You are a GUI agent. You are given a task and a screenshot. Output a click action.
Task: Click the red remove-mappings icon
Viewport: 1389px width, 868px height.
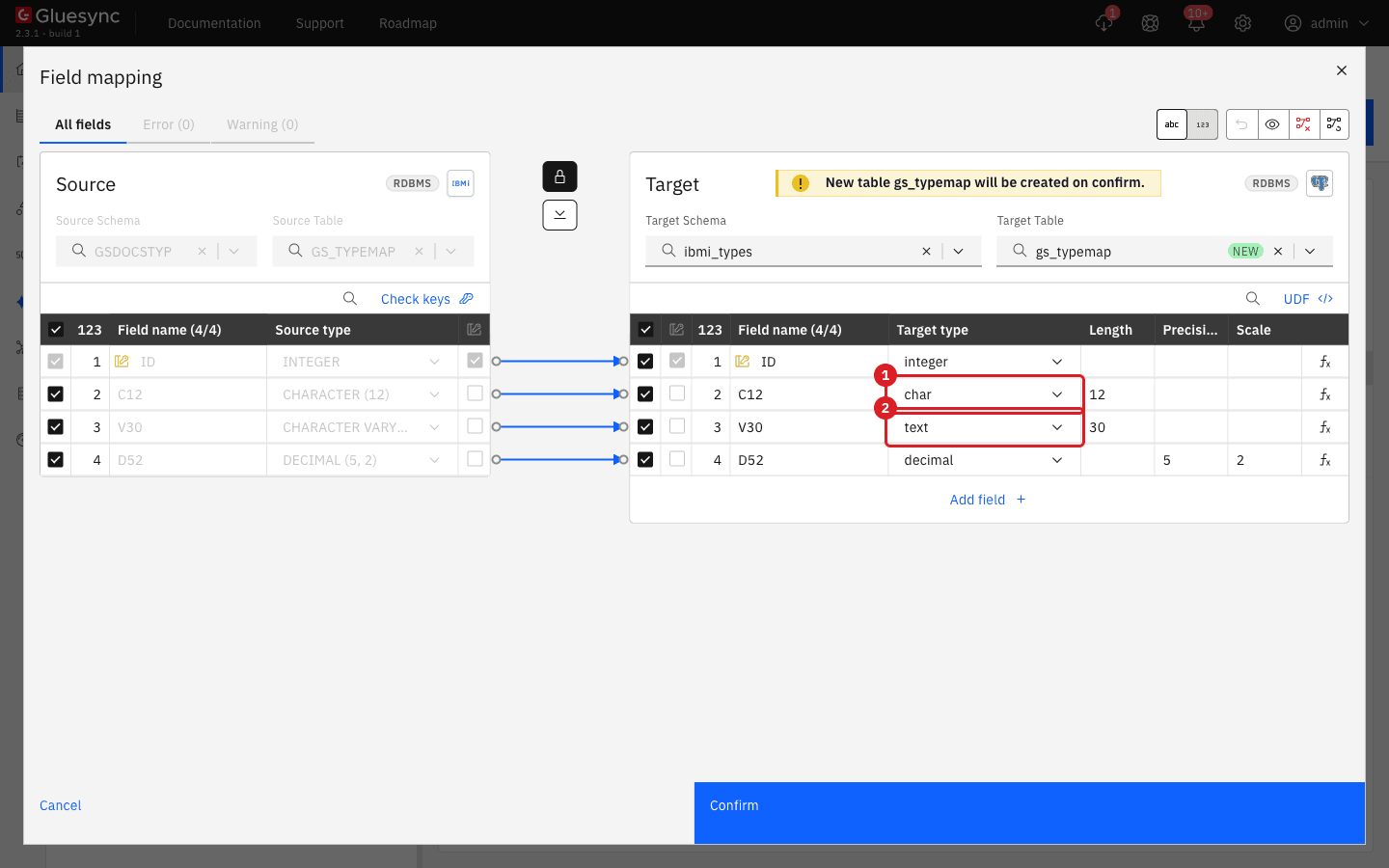tap(1303, 124)
